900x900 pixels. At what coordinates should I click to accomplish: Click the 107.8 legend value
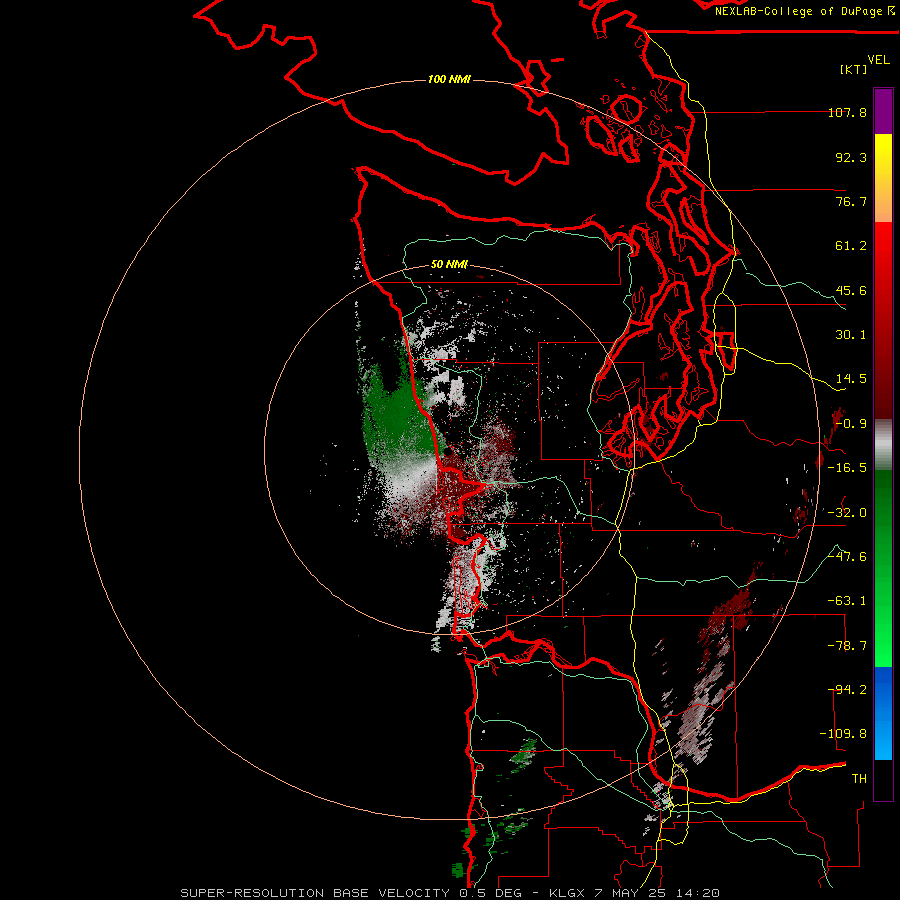click(847, 112)
